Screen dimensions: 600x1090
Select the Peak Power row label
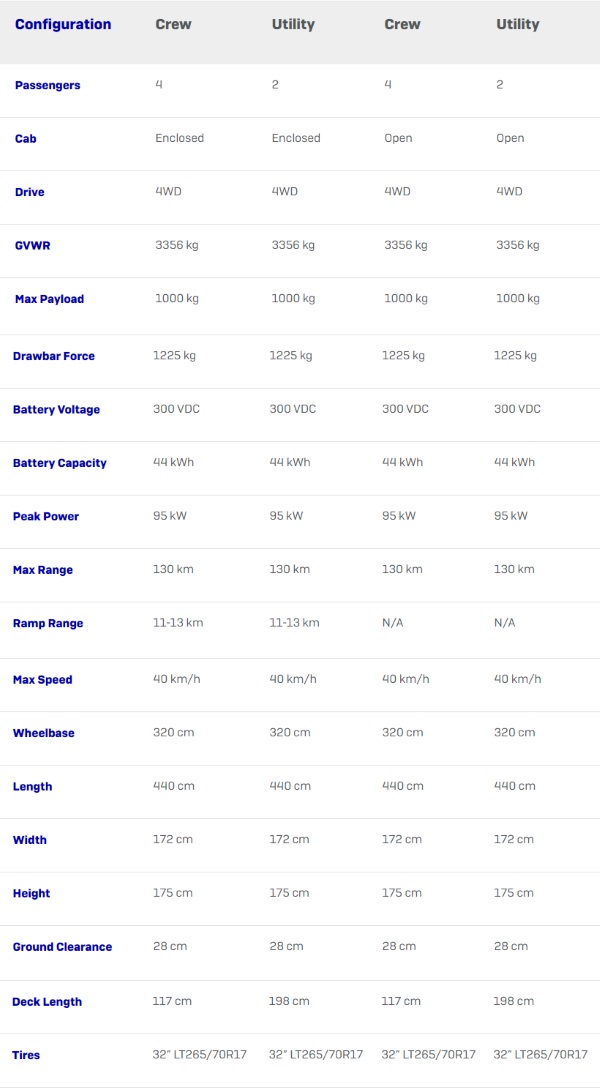pyautogui.click(x=46, y=516)
